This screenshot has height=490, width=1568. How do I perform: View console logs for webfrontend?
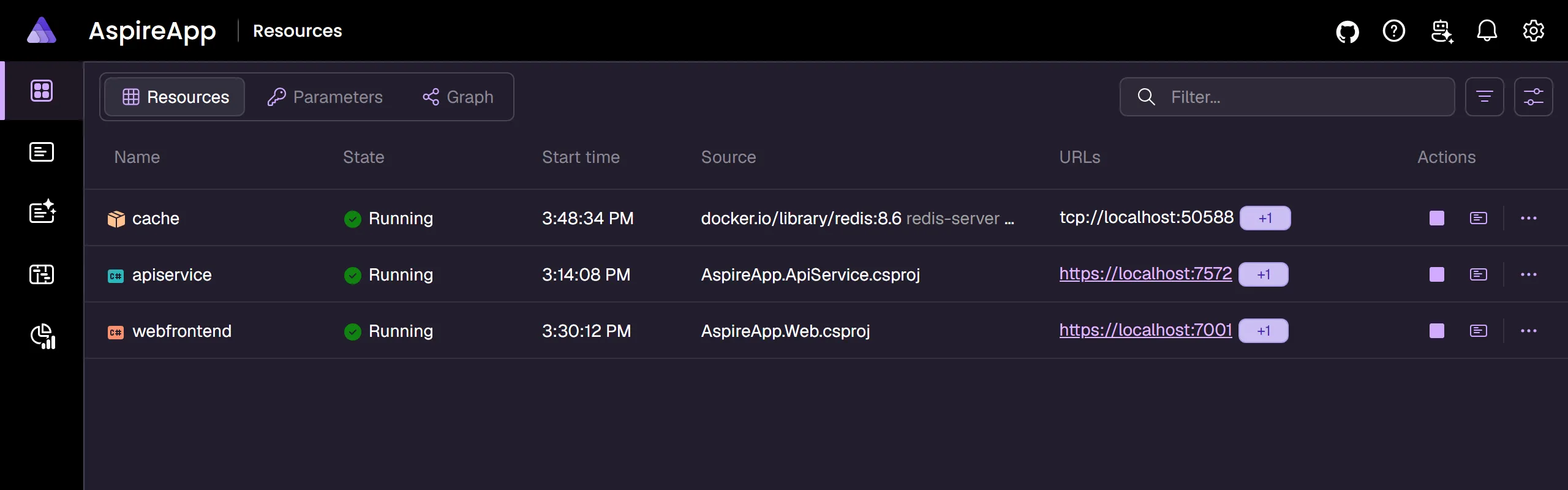click(1479, 331)
